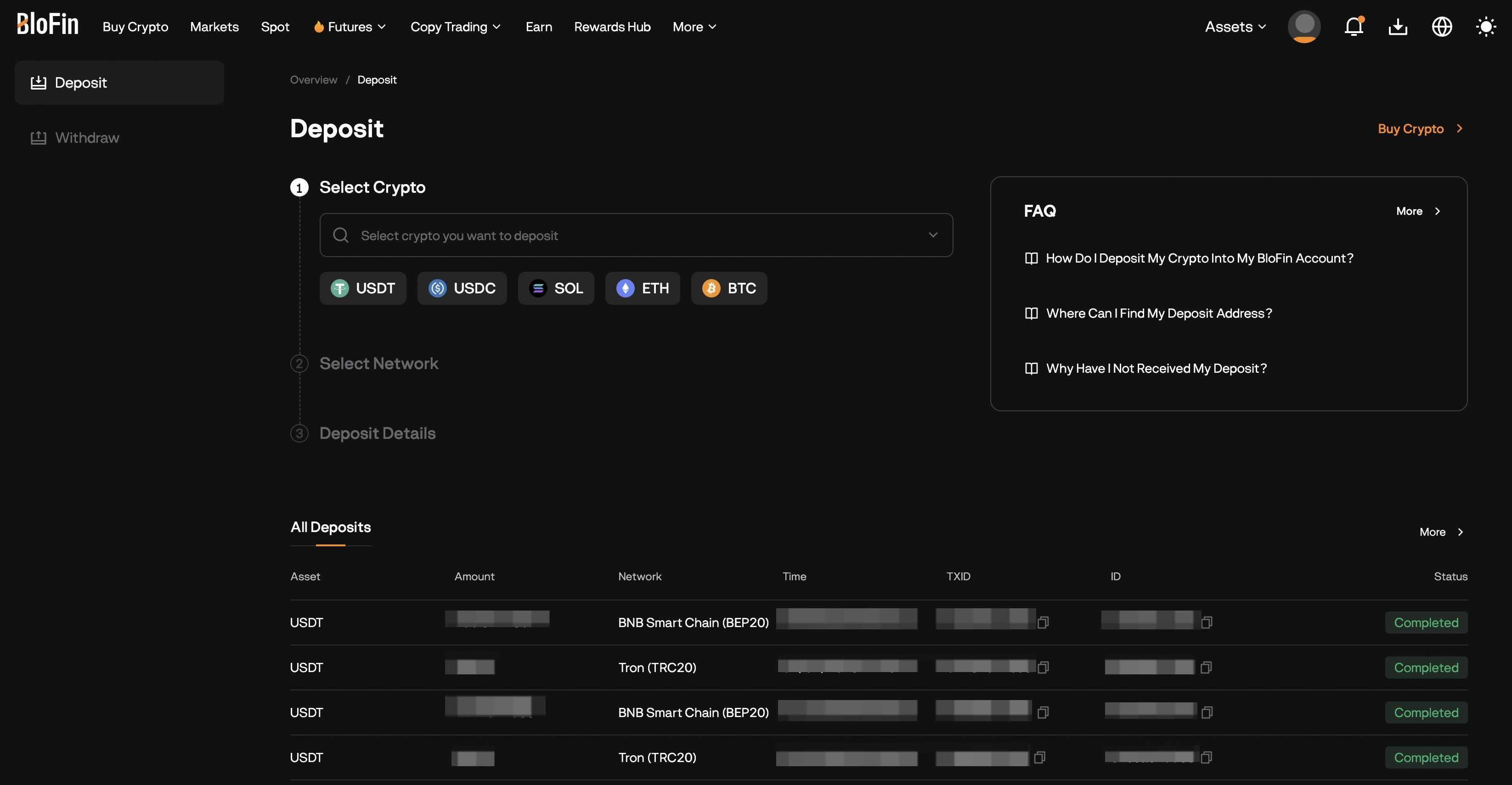Copy the ID of second deposit
Screen dimensions: 1512x785
pos(1206,667)
